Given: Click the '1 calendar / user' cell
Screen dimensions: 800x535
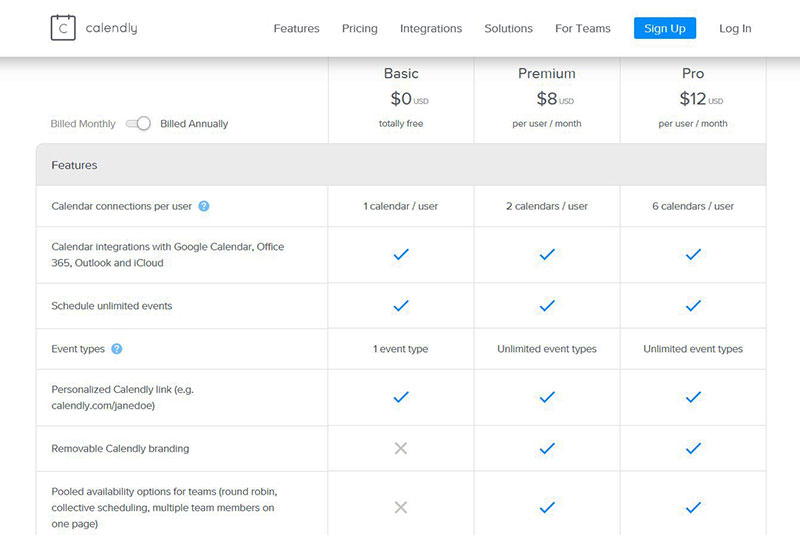Looking at the screenshot, I should point(401,206).
